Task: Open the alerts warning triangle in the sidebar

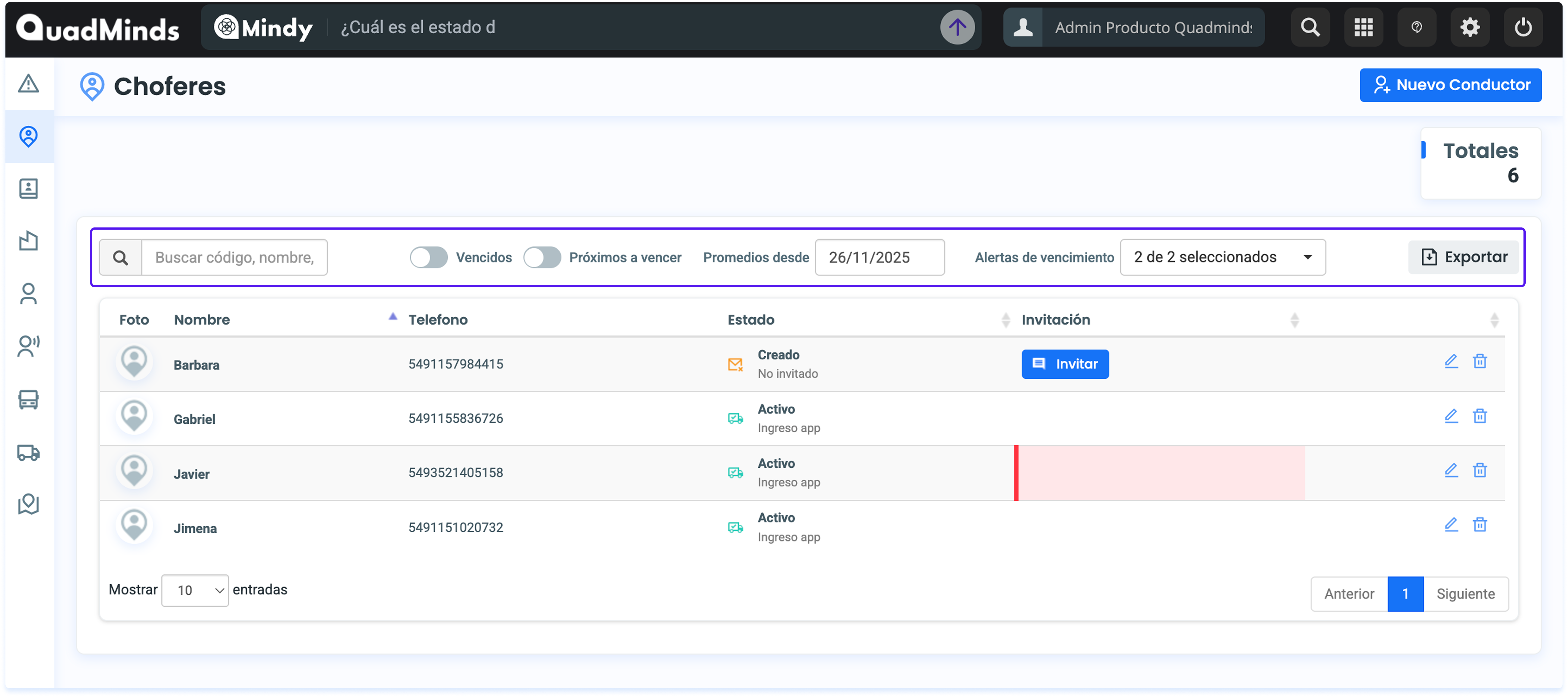Action: pos(28,83)
